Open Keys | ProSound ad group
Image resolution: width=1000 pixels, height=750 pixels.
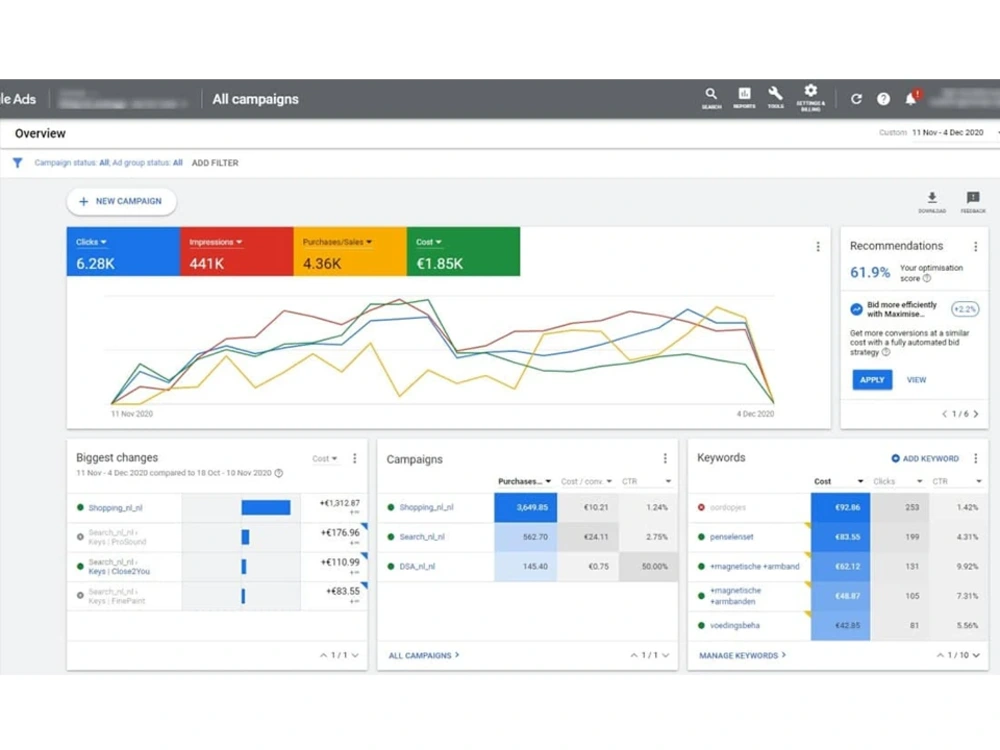(x=117, y=542)
